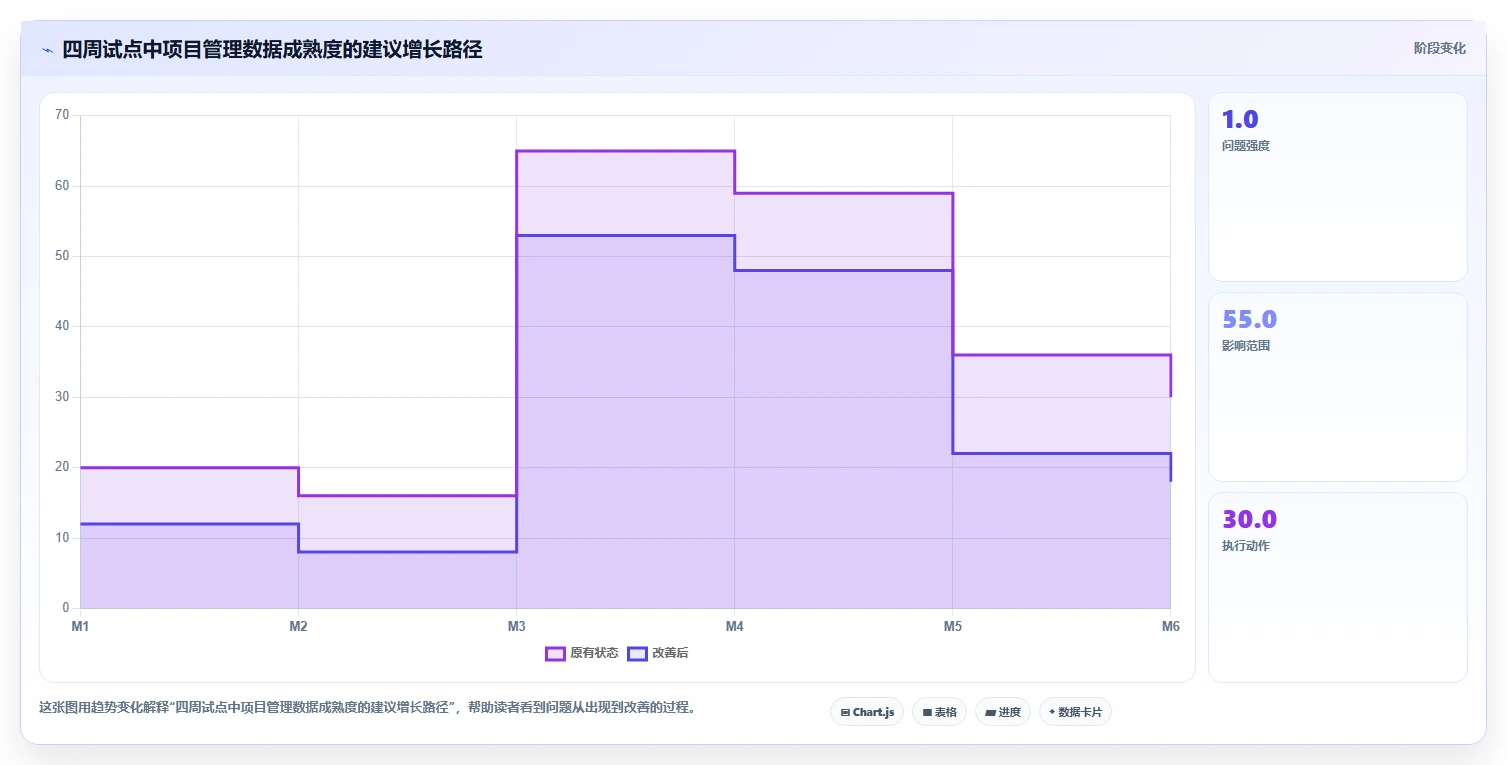Select the 数据卡片 tag

[x=1075, y=712]
